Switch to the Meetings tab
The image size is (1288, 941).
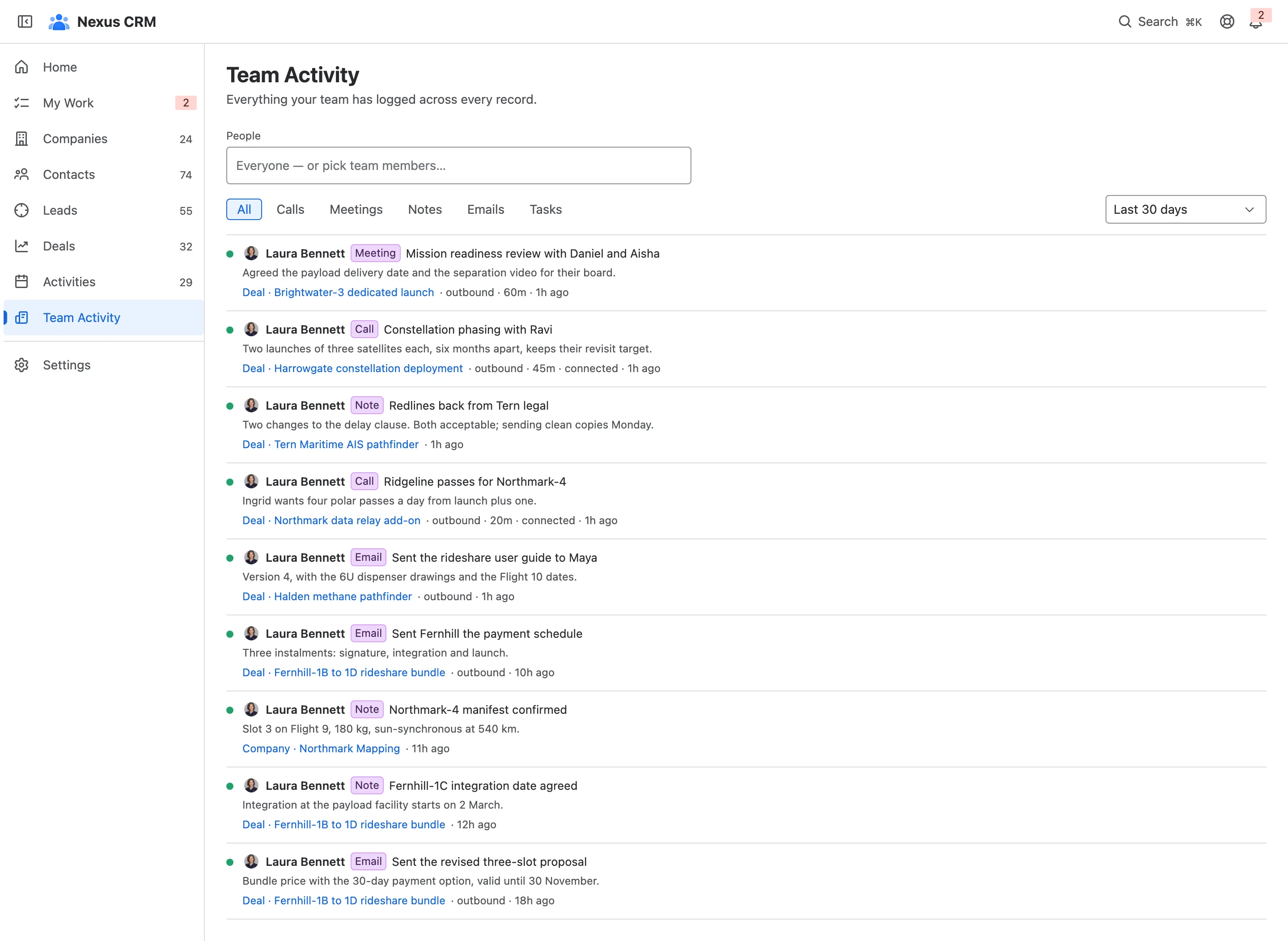pos(356,210)
